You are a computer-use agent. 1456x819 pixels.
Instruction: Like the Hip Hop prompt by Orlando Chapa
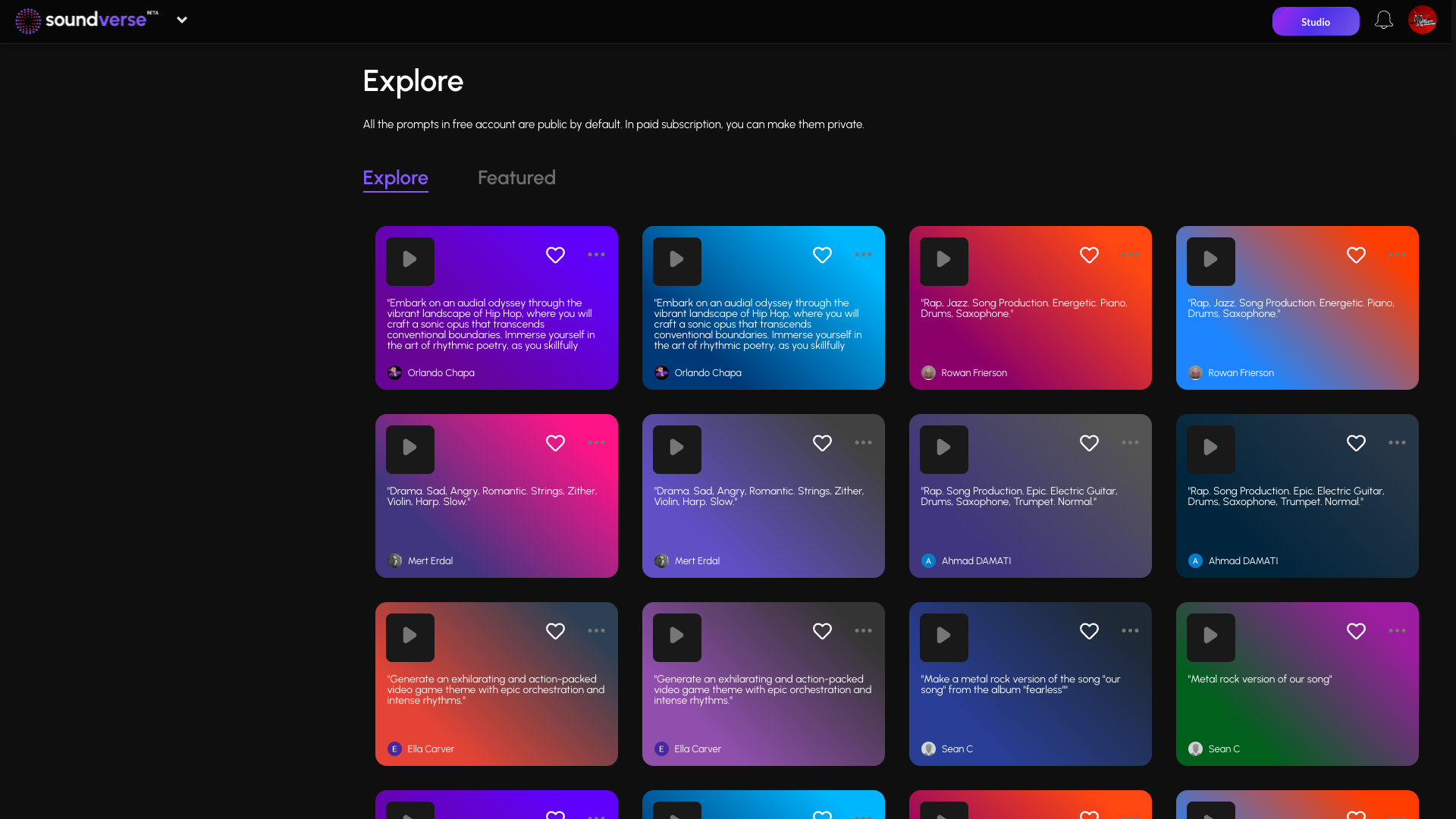[555, 255]
